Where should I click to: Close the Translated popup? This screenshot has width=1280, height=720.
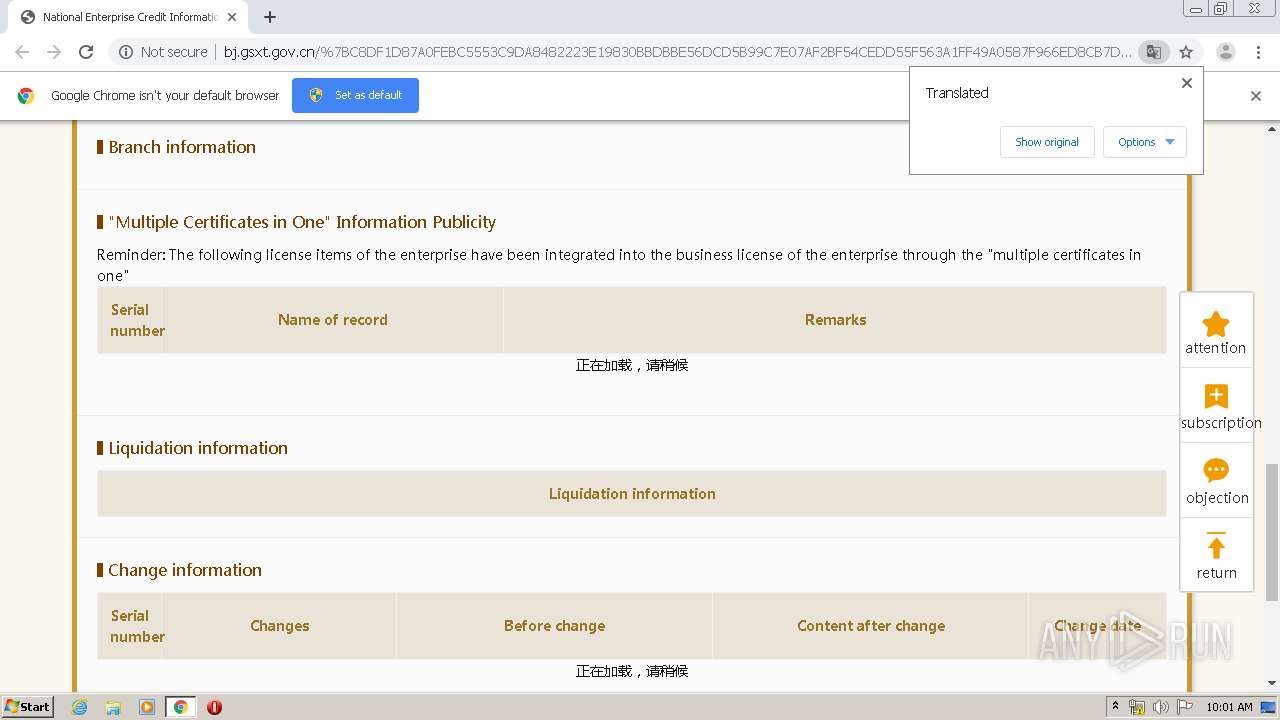pos(1187,83)
